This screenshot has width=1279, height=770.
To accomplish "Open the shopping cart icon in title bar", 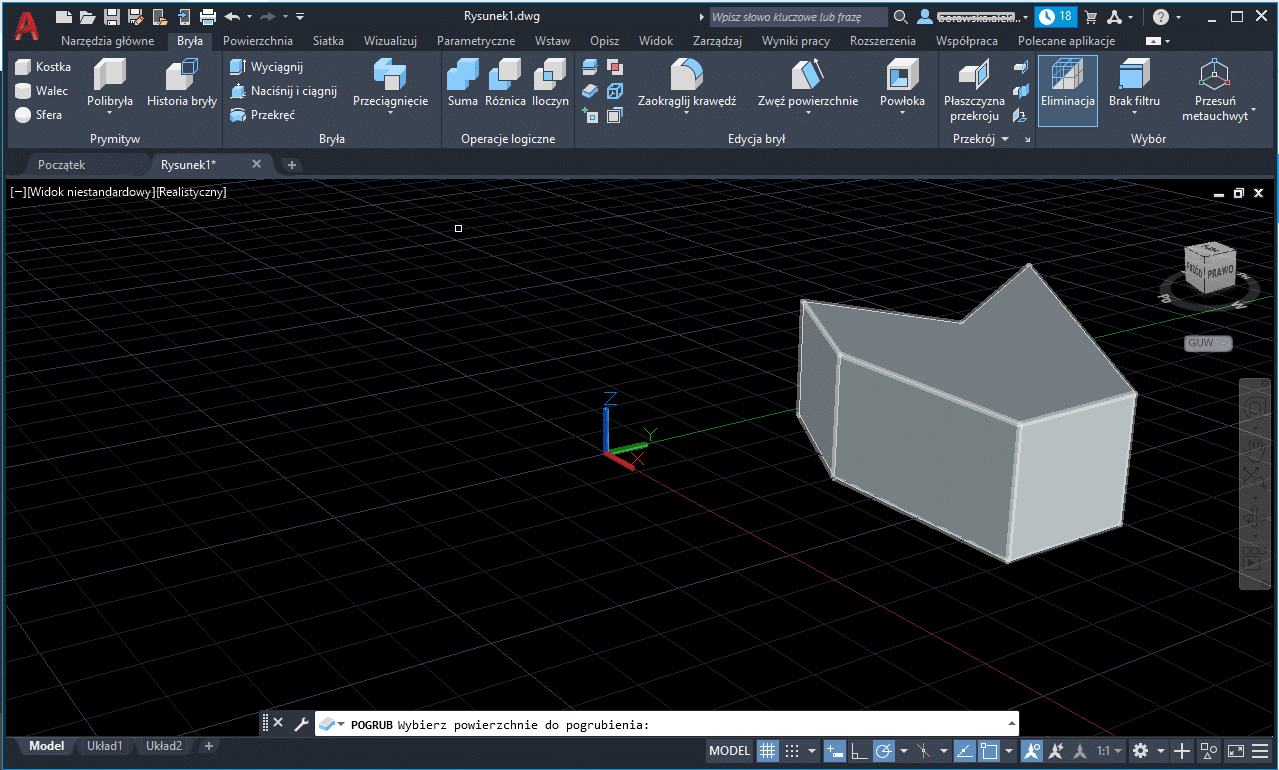I will (x=1091, y=17).
